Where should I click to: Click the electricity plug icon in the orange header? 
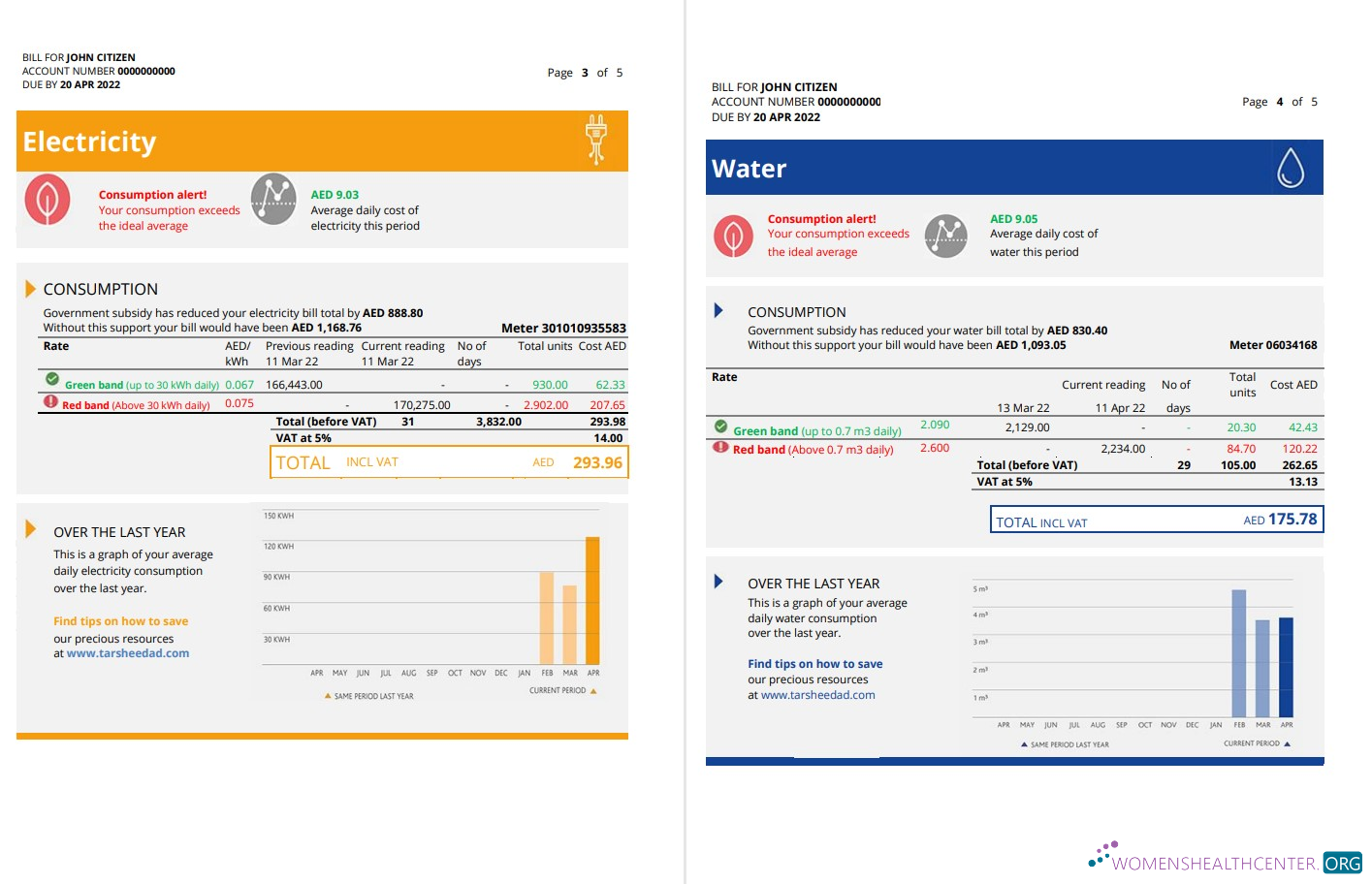click(595, 141)
